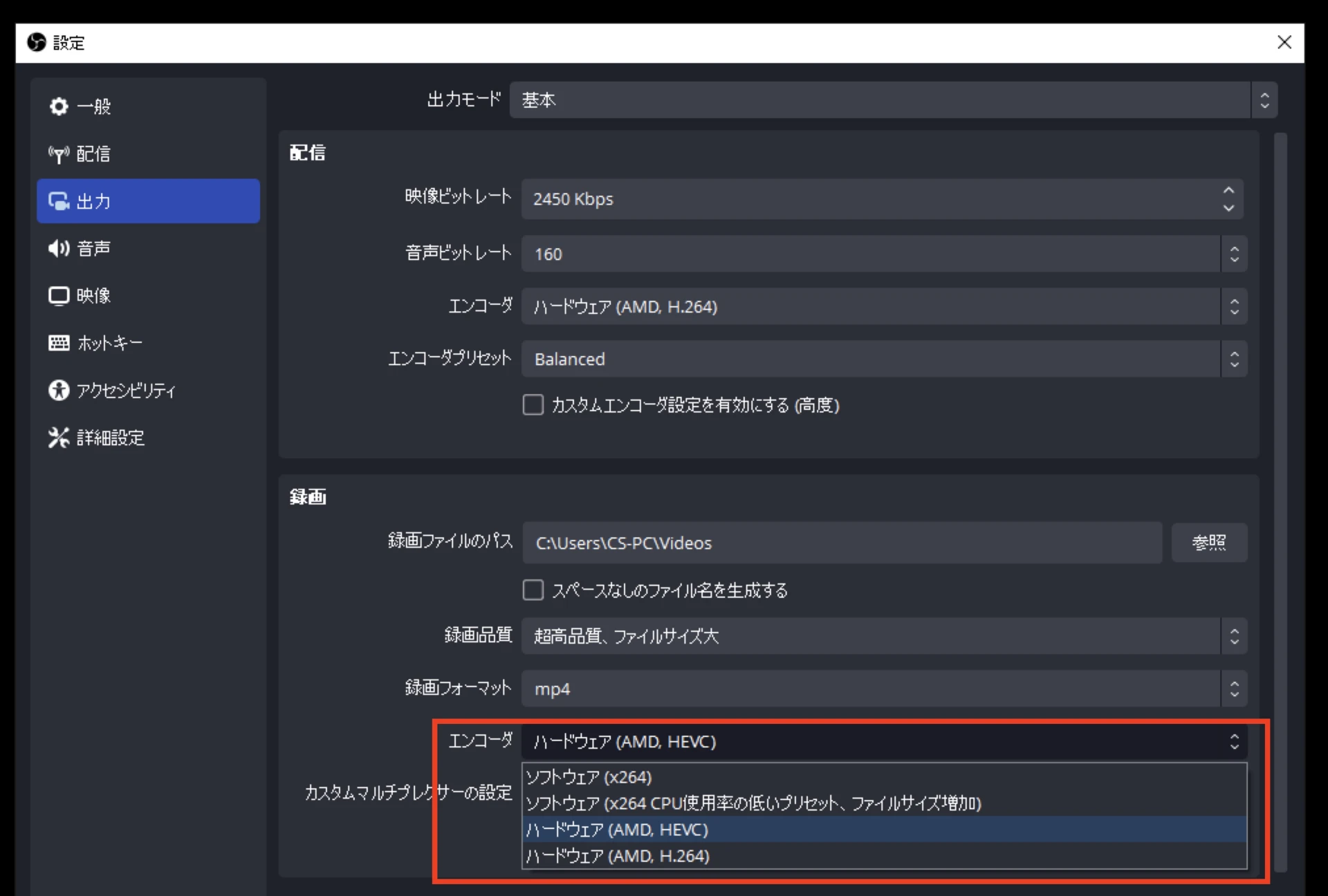Screen dimensions: 1328x896
Task: Click the 参照 browse button
Action: click(x=1208, y=543)
